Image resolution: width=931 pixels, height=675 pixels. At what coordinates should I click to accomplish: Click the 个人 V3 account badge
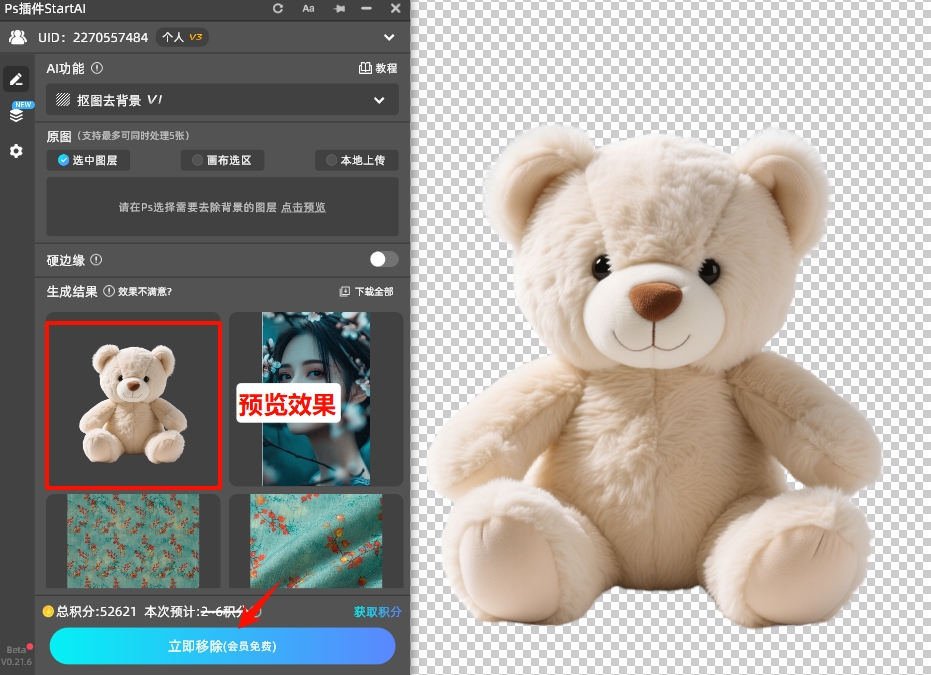[x=184, y=38]
